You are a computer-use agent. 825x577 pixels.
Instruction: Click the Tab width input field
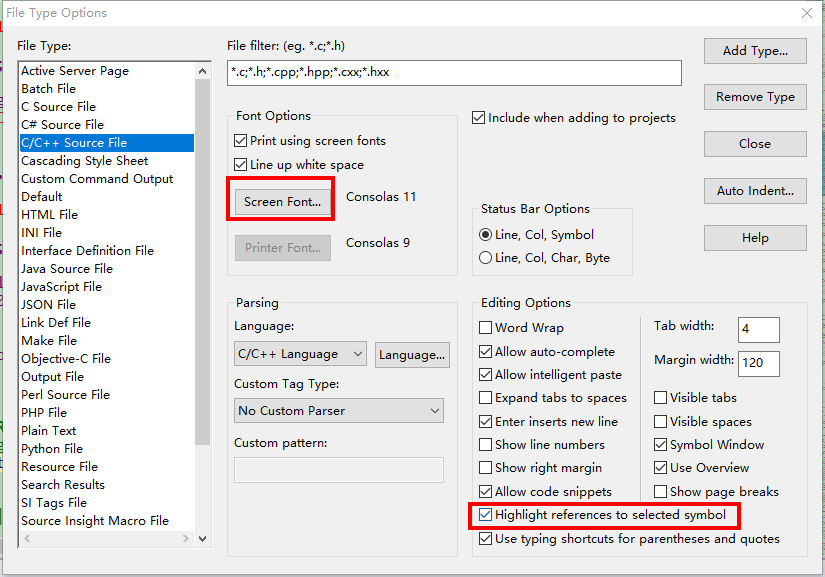[x=759, y=330]
